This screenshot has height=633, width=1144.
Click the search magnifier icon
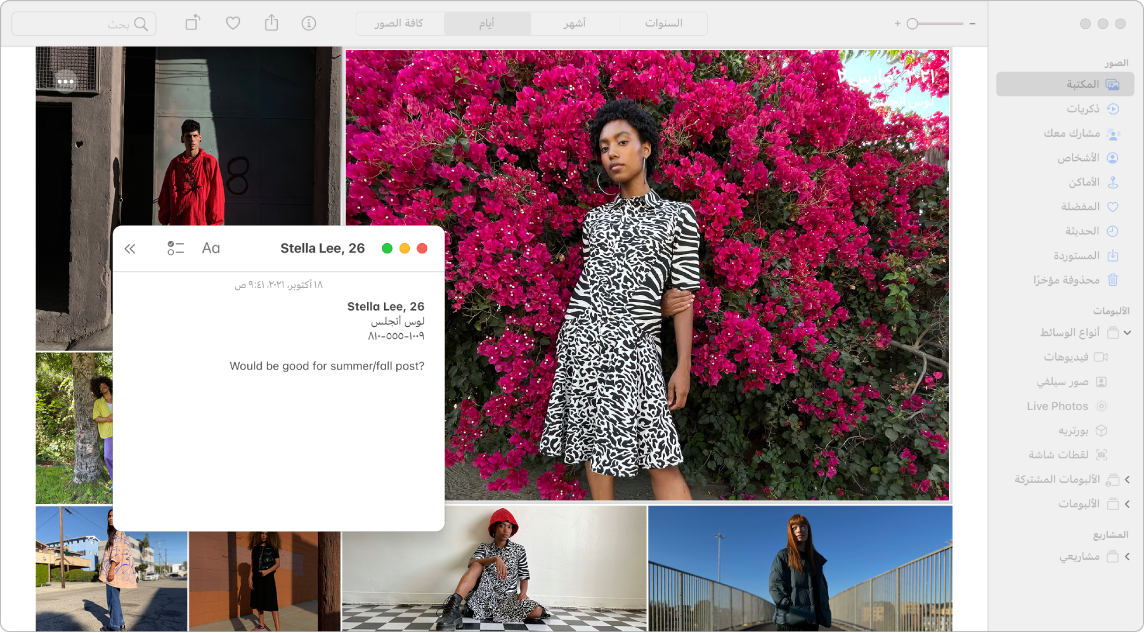pyautogui.click(x=141, y=24)
